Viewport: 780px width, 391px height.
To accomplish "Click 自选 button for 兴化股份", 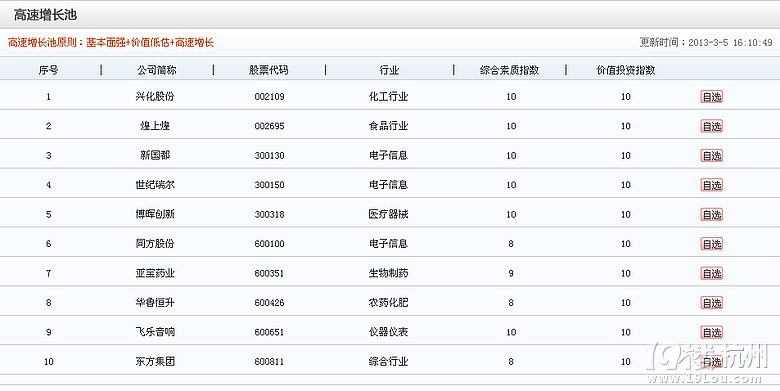I will tap(711, 97).
